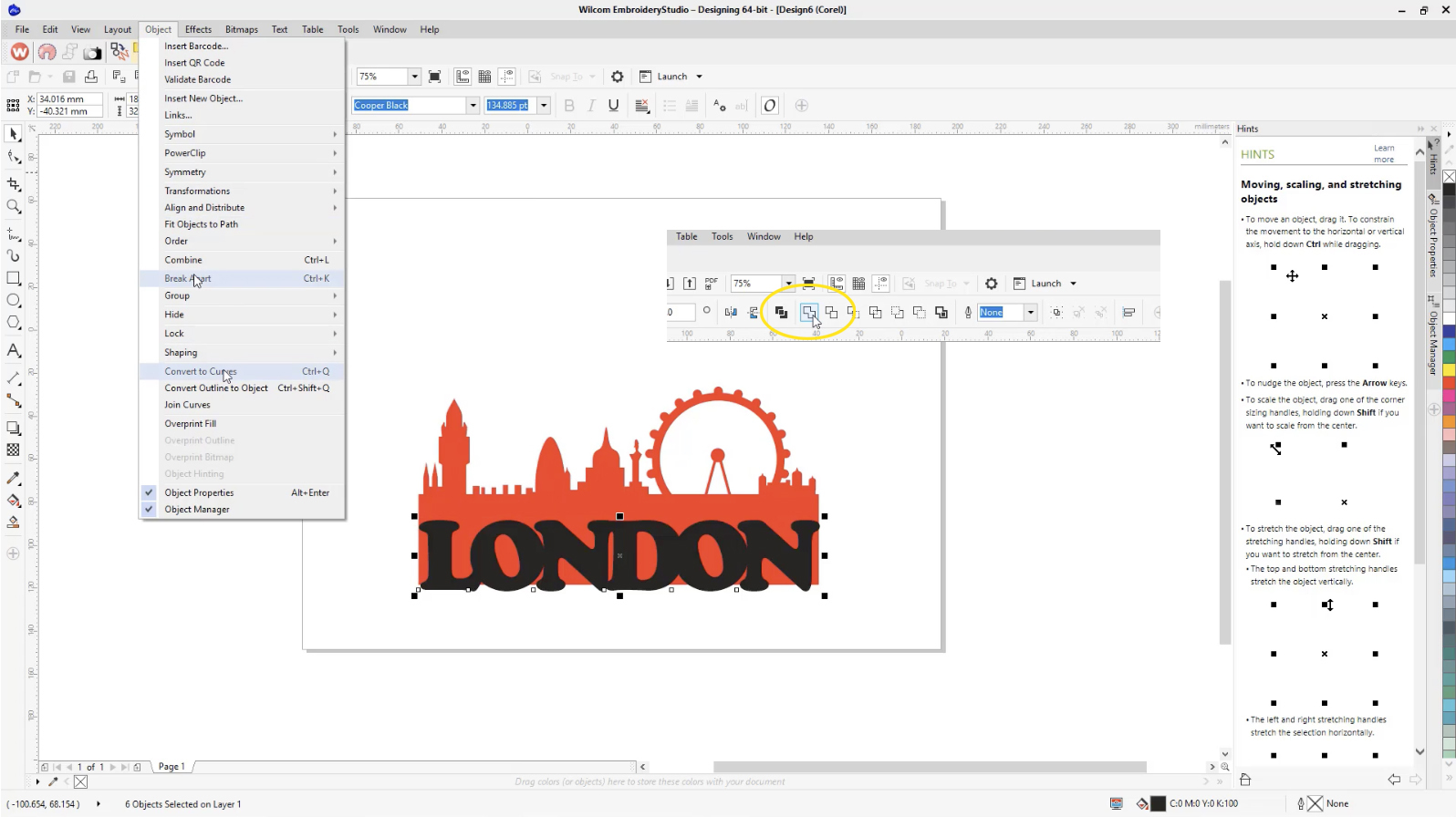Viewport: 1456px width, 817px height.
Task: Toggle Show Rulers button in toolbar
Action: click(x=463, y=77)
